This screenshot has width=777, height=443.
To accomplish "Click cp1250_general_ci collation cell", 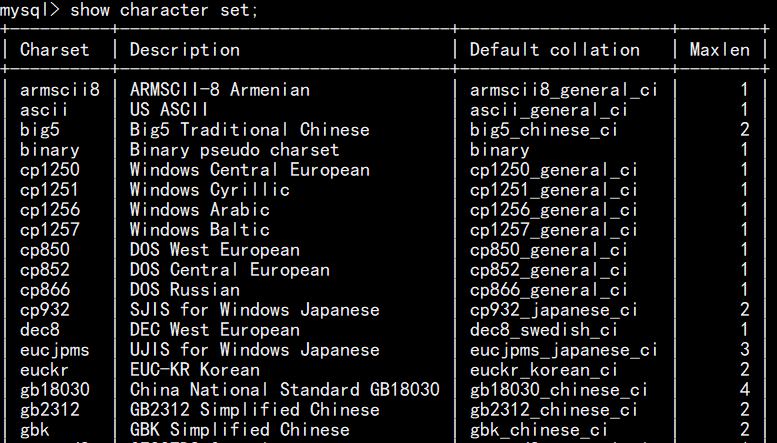I will pyautogui.click(x=554, y=170).
